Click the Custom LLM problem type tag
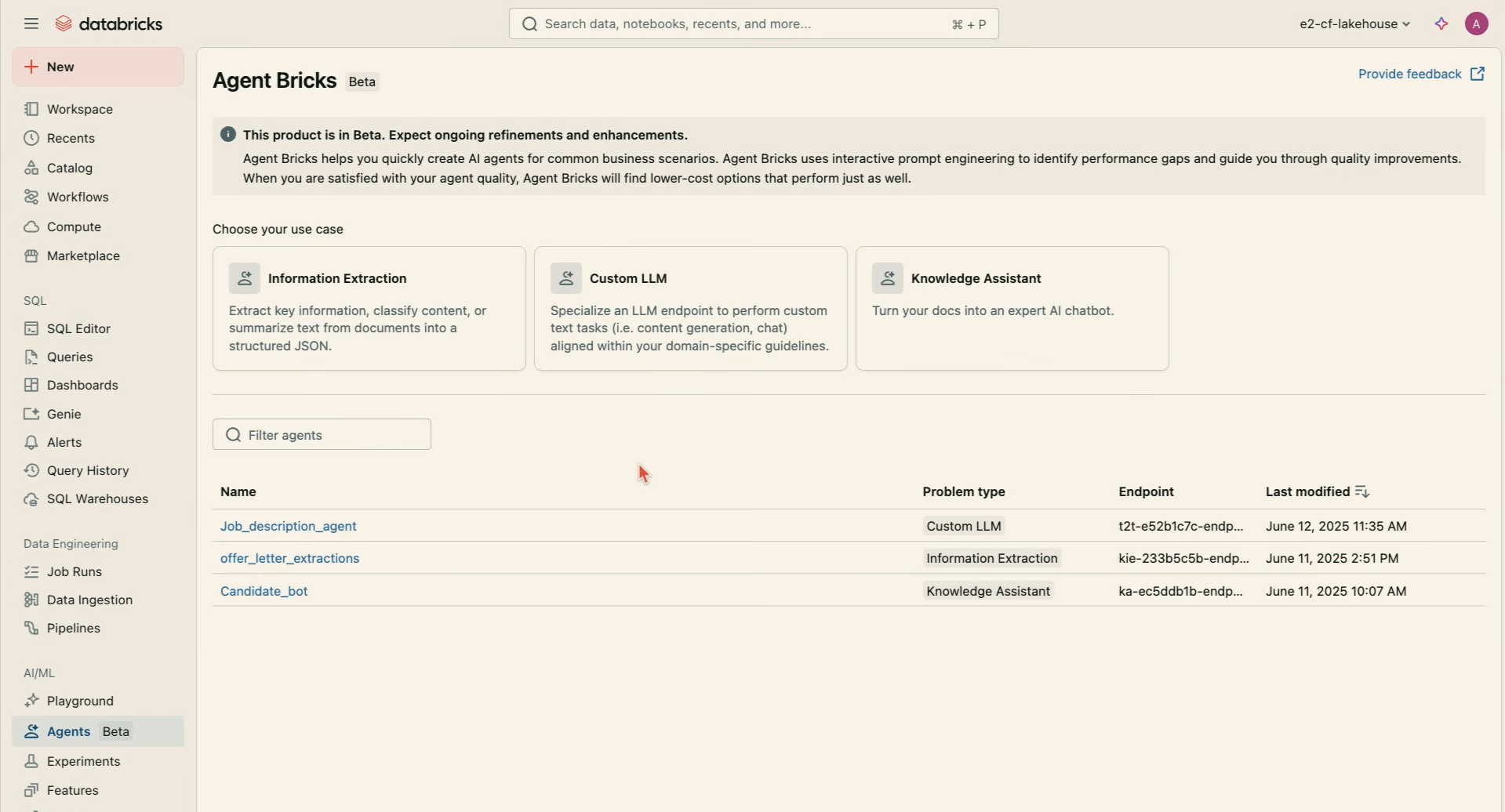The image size is (1505, 812). point(964,527)
